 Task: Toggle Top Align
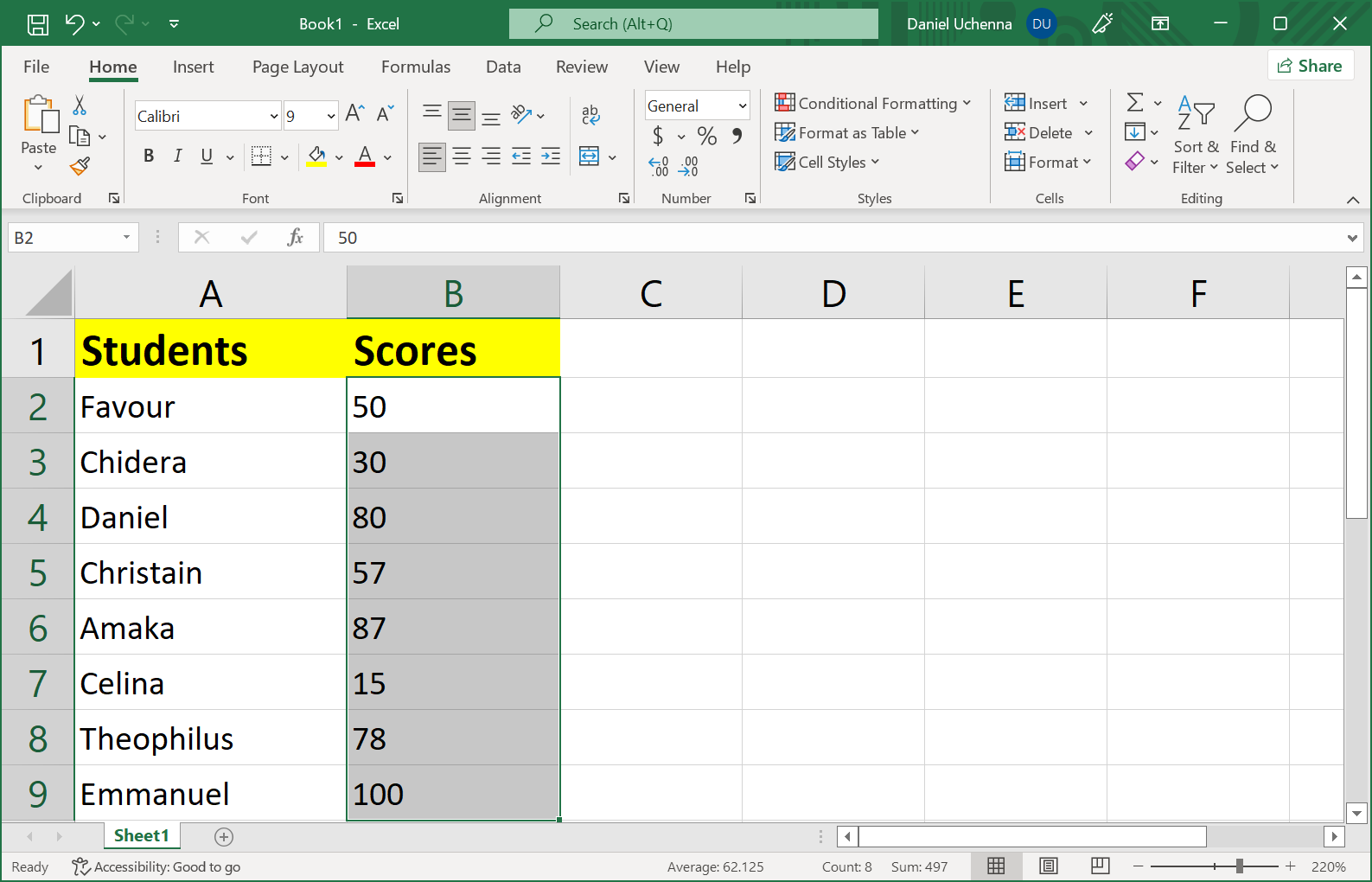coord(432,113)
